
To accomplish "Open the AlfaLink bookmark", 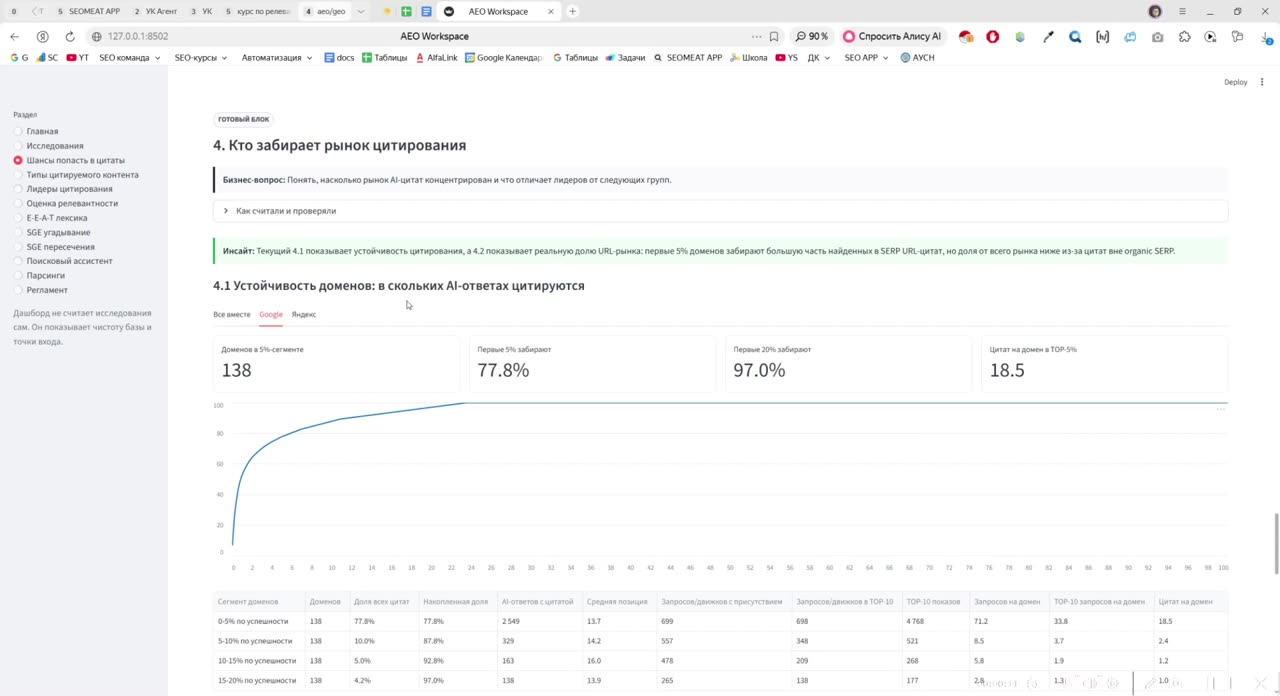I will coord(436,58).
